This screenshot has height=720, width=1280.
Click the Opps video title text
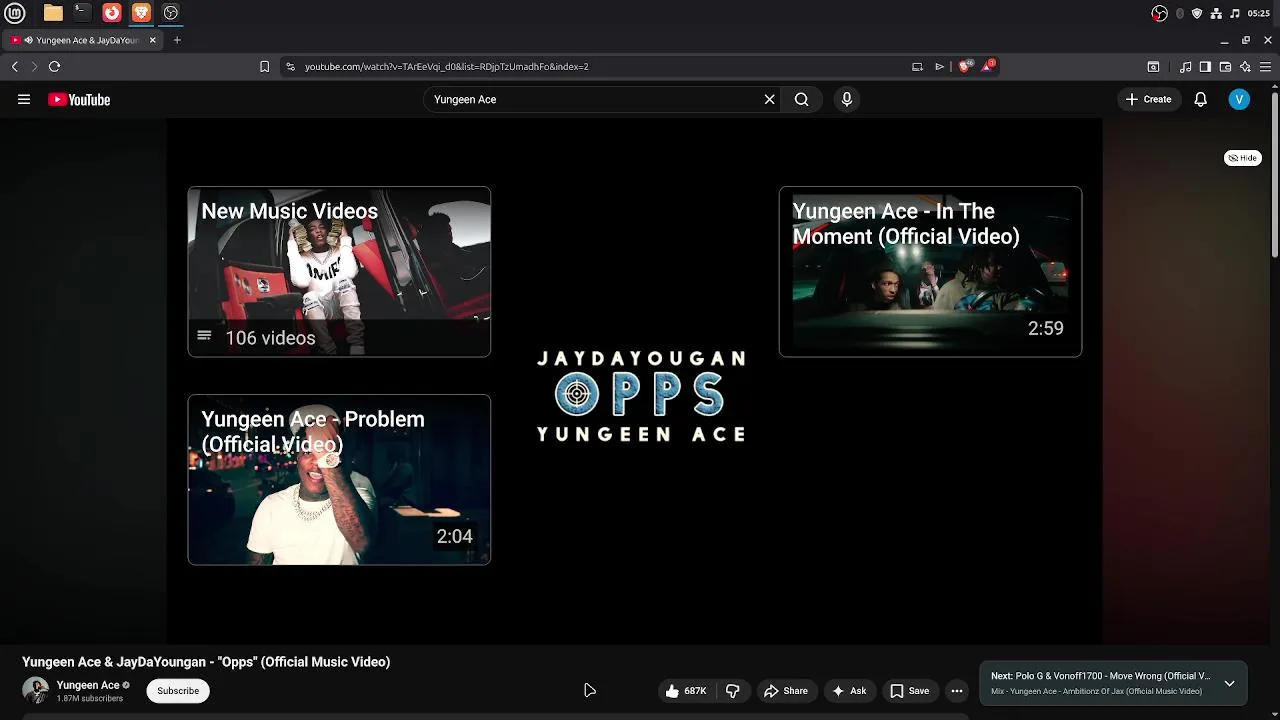coord(206,662)
